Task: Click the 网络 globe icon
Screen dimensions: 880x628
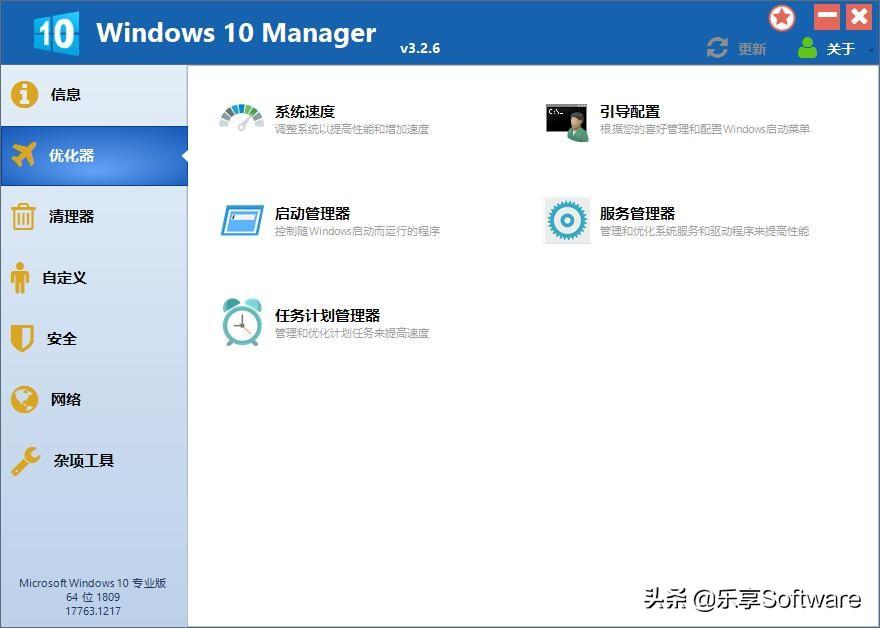Action: pos(24,400)
